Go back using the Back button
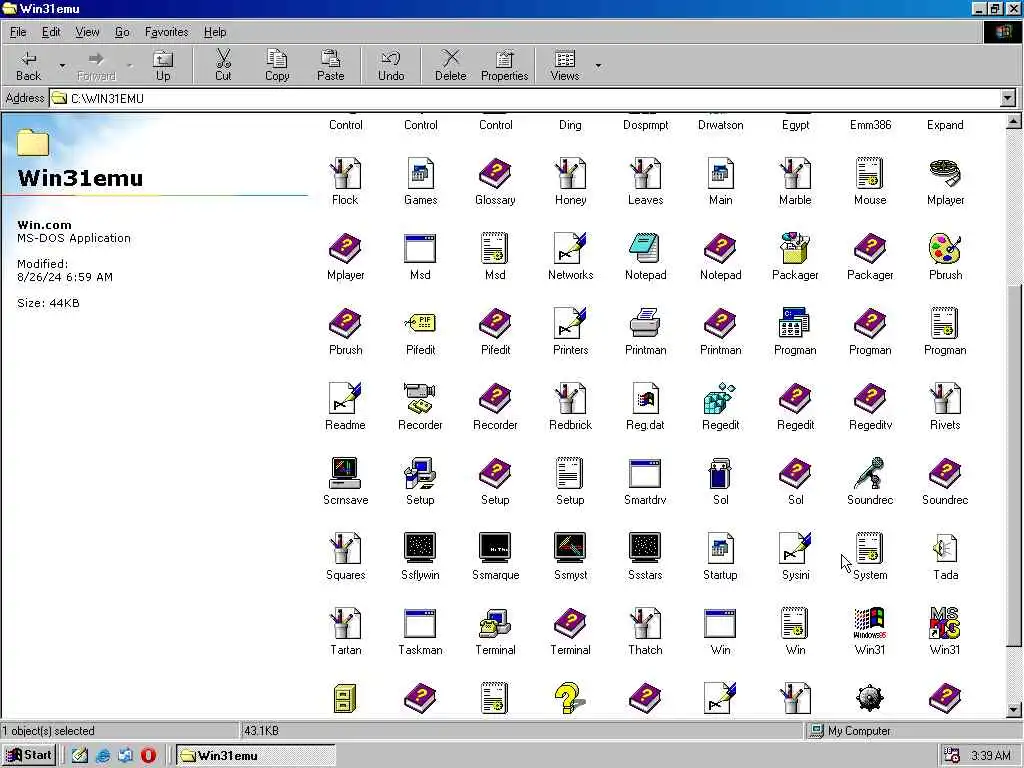1024x768 pixels. point(29,66)
